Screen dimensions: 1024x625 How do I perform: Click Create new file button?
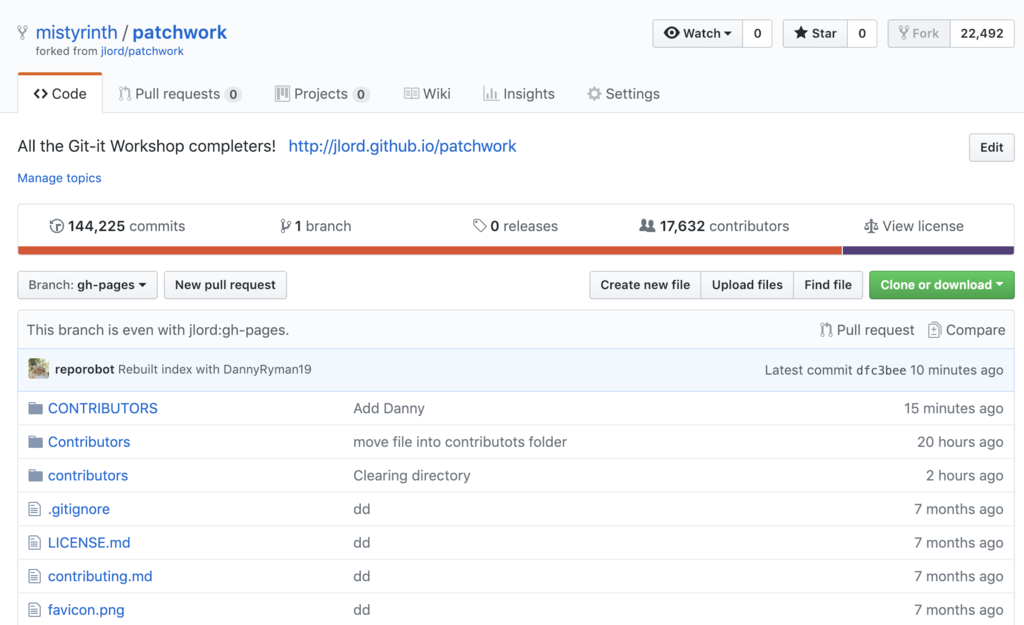[x=645, y=285]
